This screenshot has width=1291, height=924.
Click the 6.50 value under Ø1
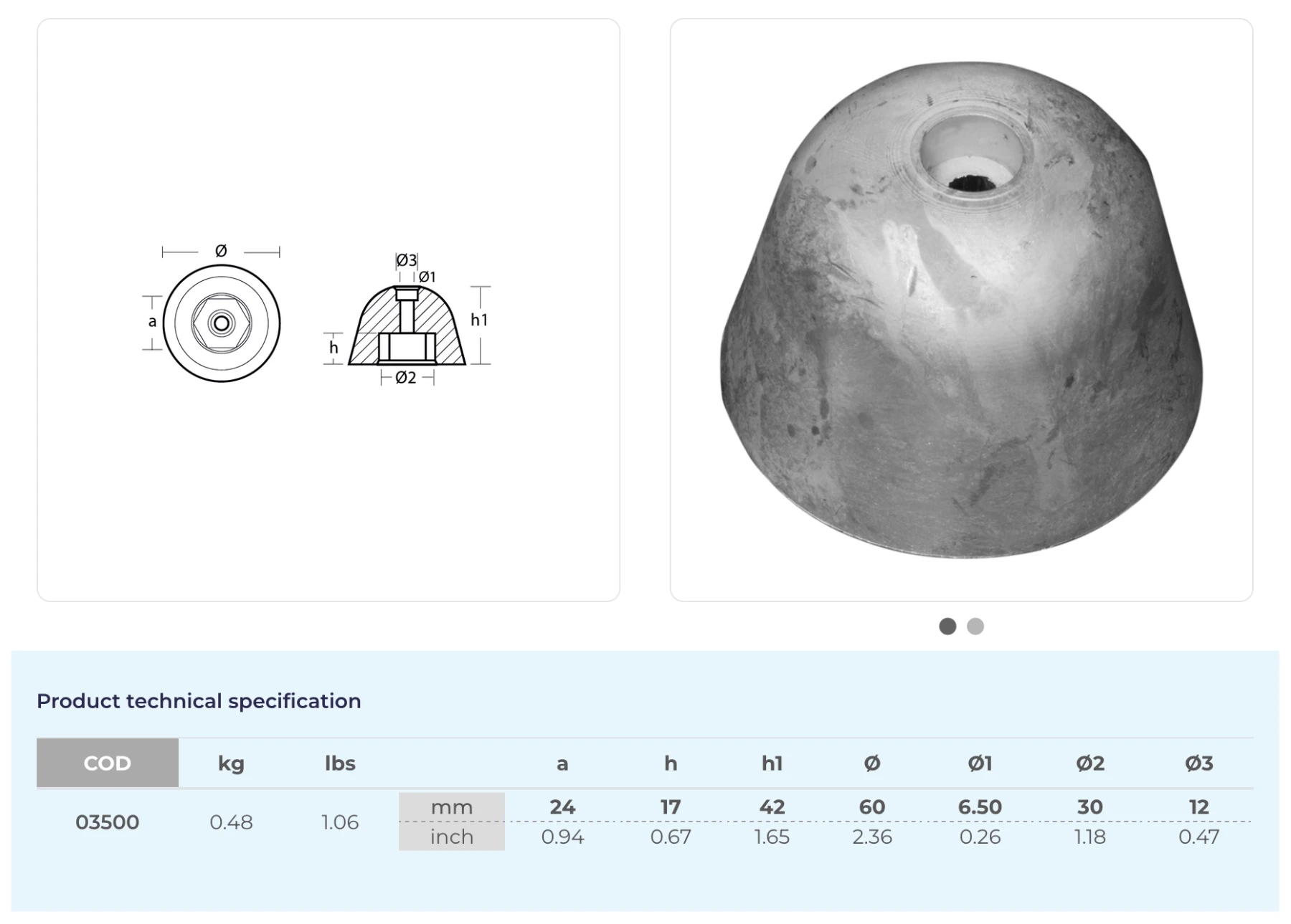(980, 807)
